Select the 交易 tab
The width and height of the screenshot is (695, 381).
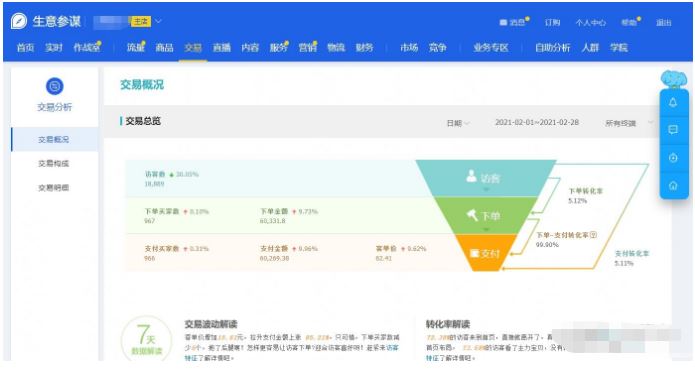point(193,47)
